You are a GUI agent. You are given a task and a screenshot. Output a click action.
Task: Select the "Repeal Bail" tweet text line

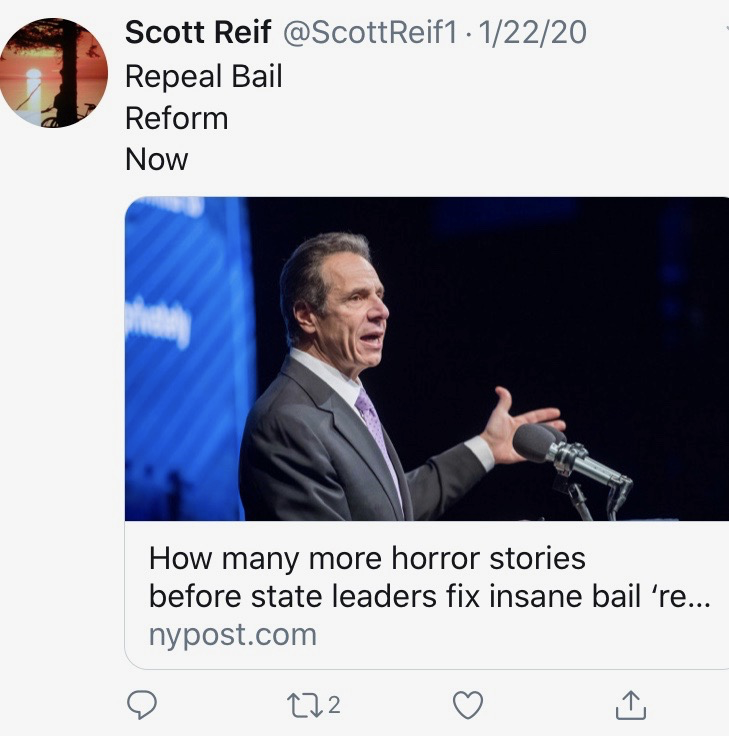pyautogui.click(x=204, y=76)
